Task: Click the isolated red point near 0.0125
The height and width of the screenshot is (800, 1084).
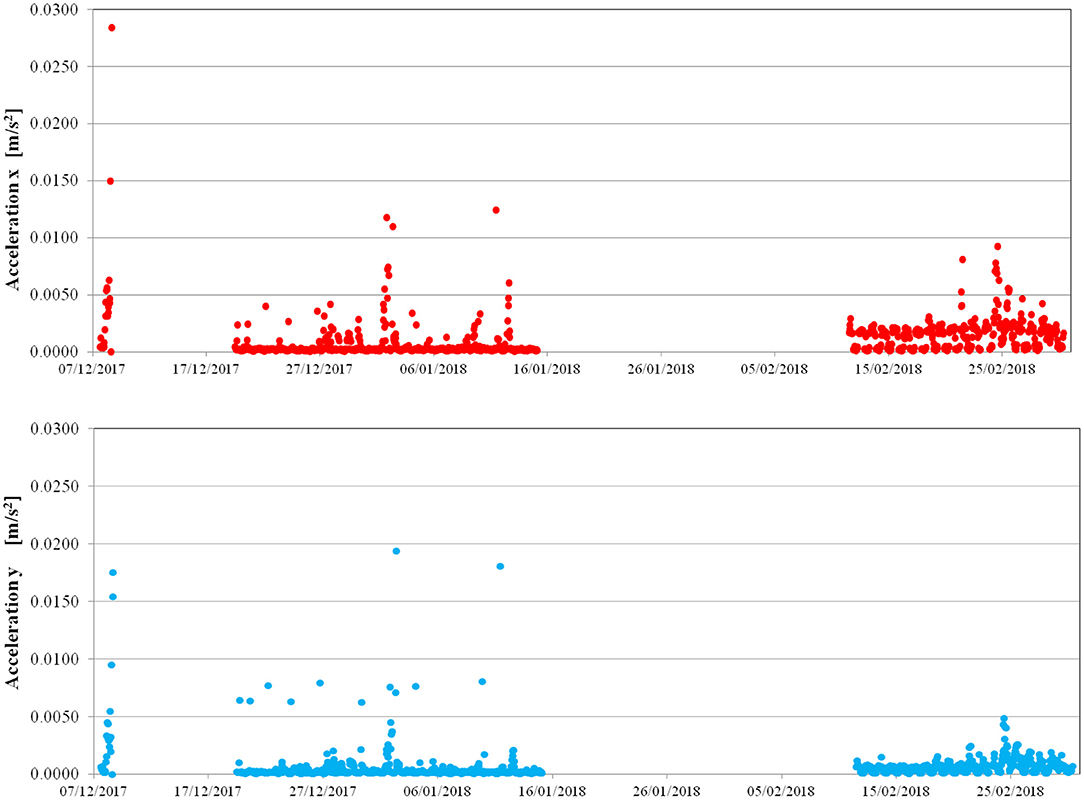Action: (x=496, y=210)
